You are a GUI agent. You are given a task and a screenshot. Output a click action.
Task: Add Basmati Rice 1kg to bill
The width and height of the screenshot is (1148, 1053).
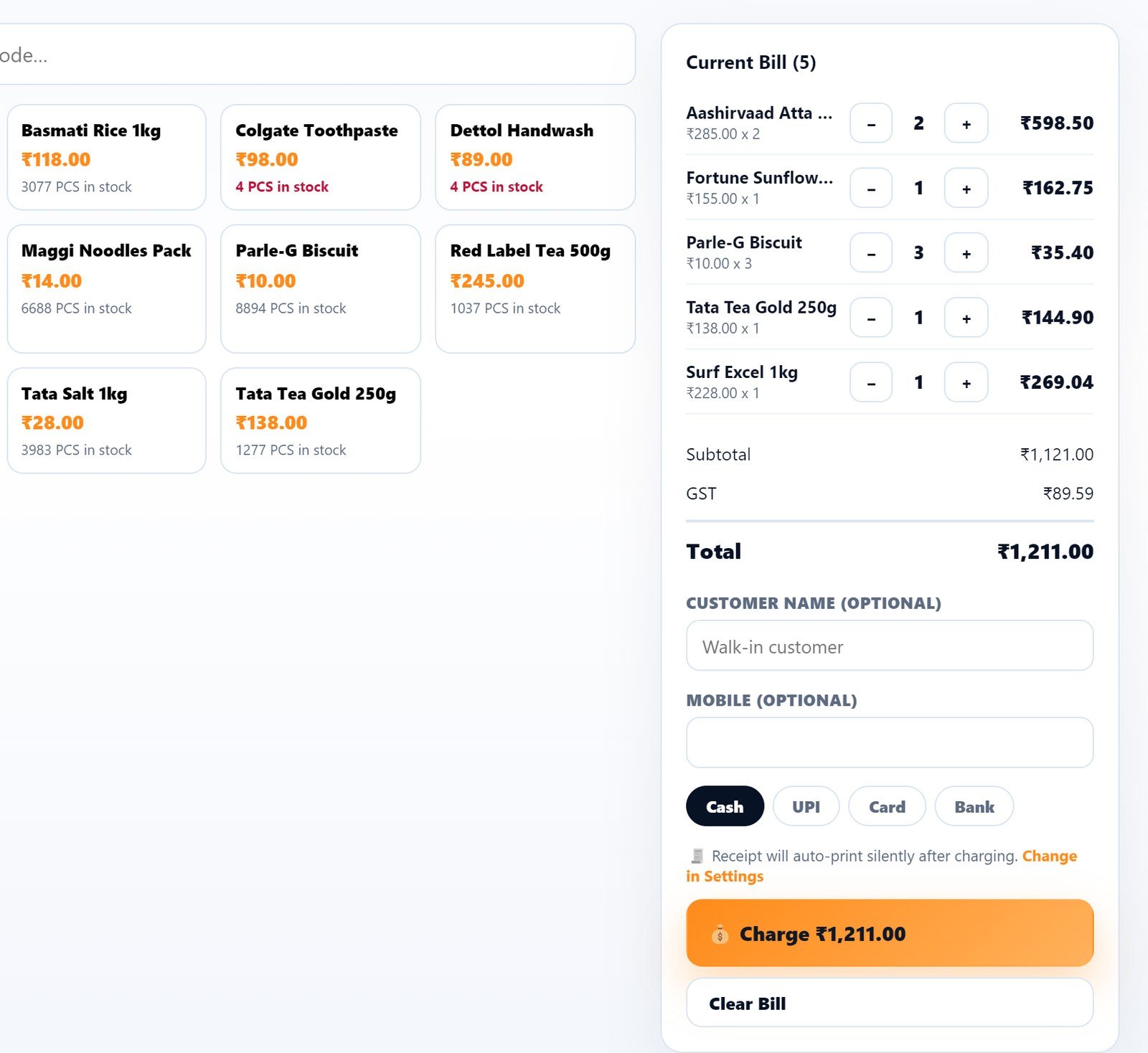pos(107,157)
